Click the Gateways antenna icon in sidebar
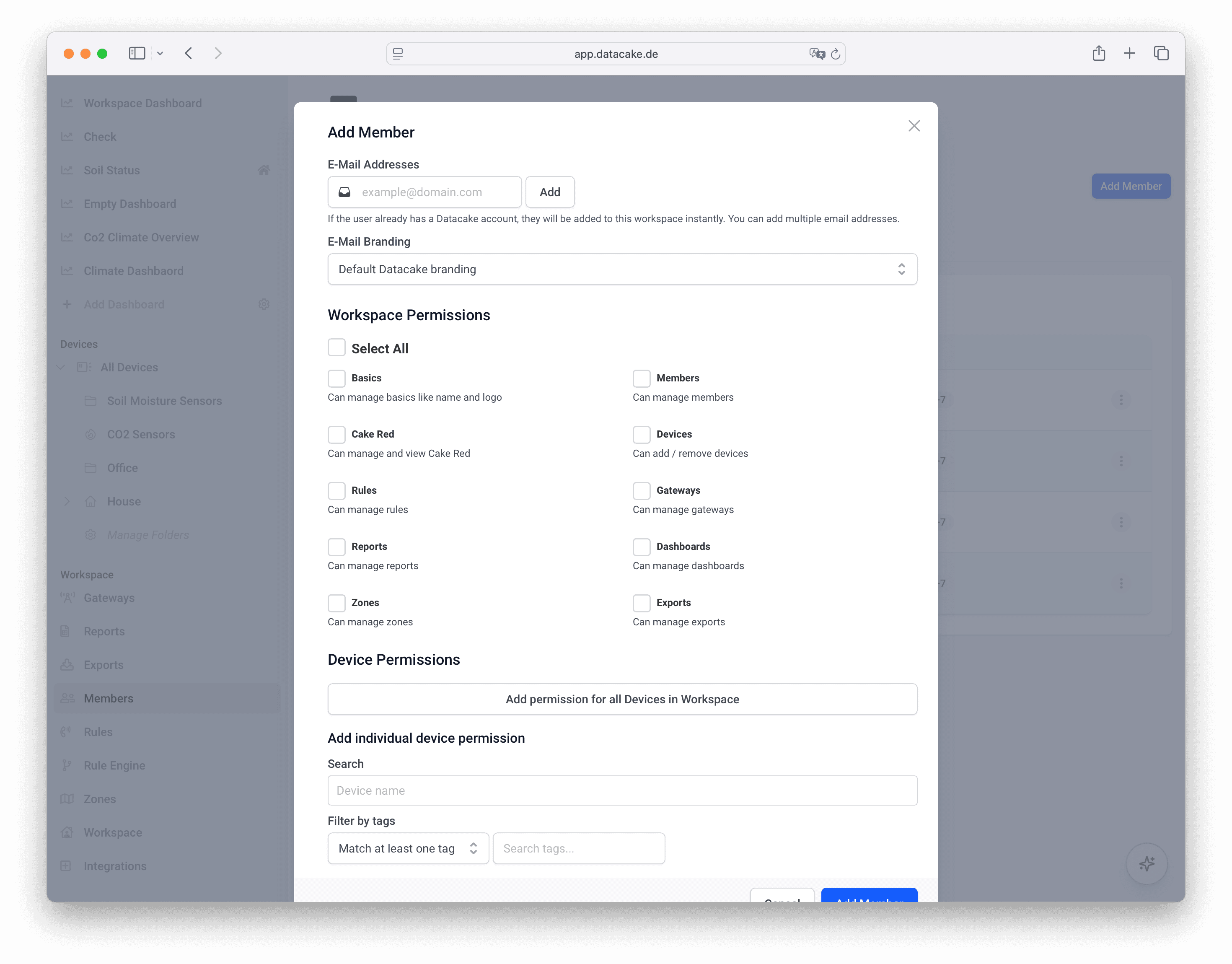The width and height of the screenshot is (1232, 964). click(67, 598)
